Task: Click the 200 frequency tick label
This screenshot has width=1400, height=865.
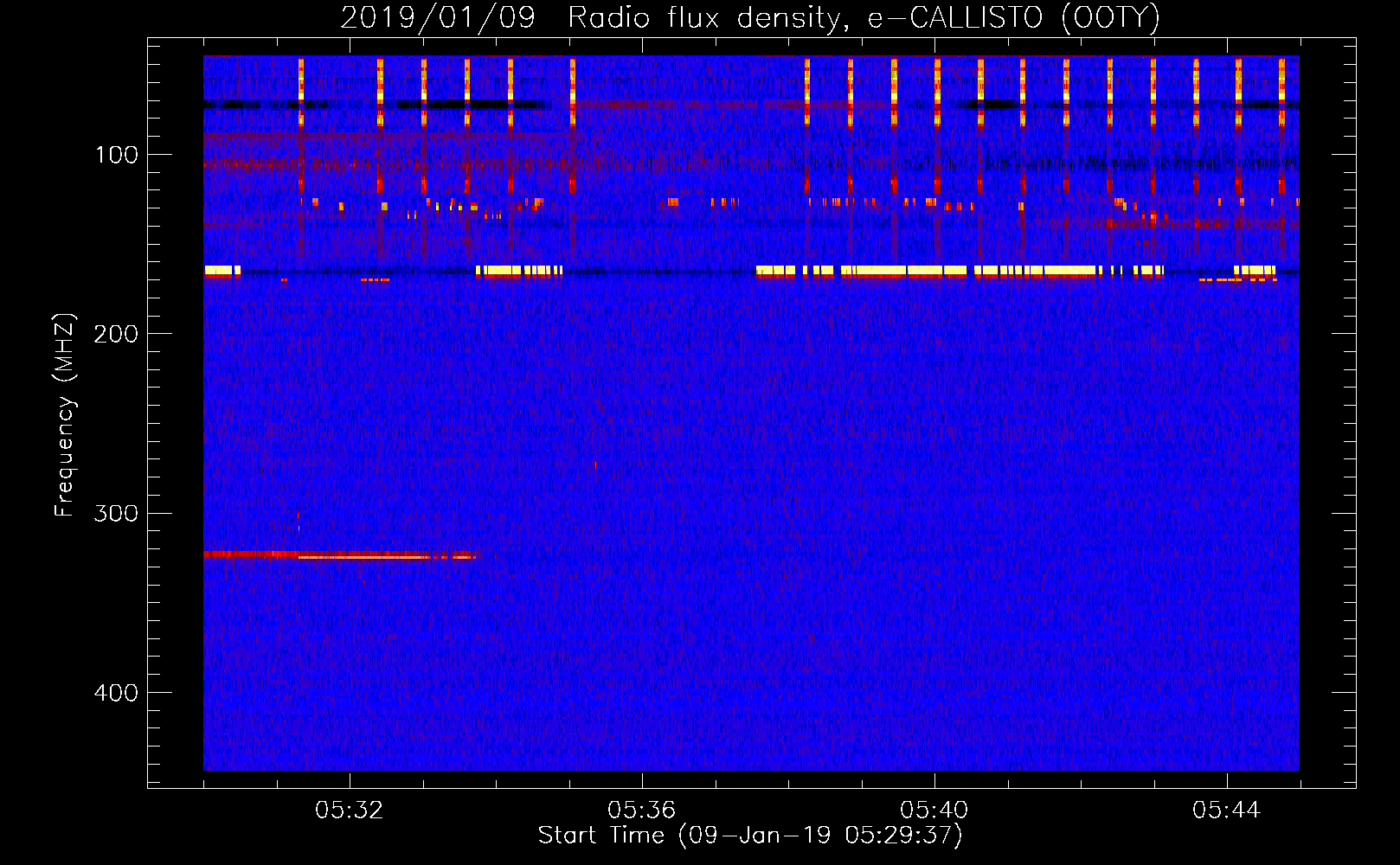Action: tap(116, 334)
